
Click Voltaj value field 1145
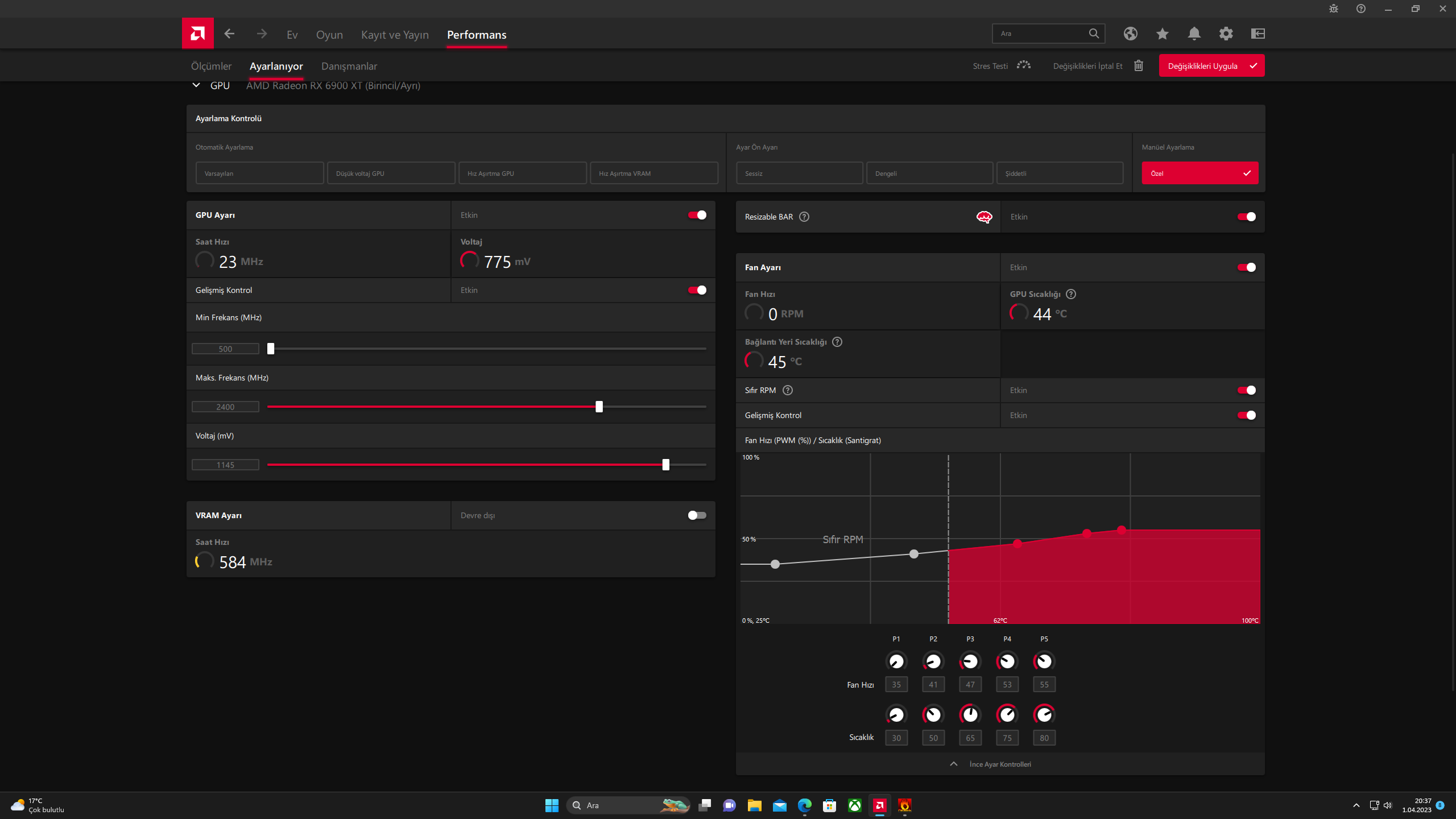pyautogui.click(x=225, y=465)
